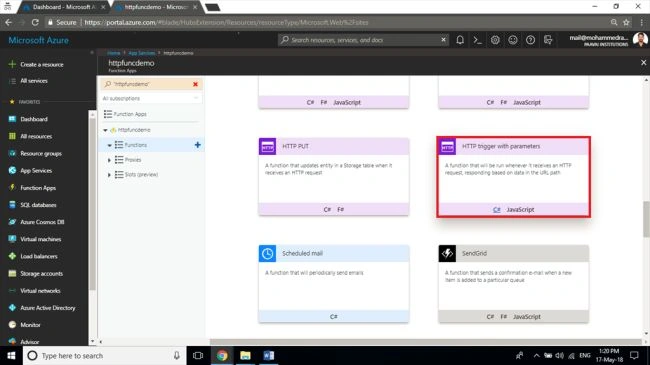650x365 pixels.
Task: Click the feedback smiley icon
Action: (513, 40)
